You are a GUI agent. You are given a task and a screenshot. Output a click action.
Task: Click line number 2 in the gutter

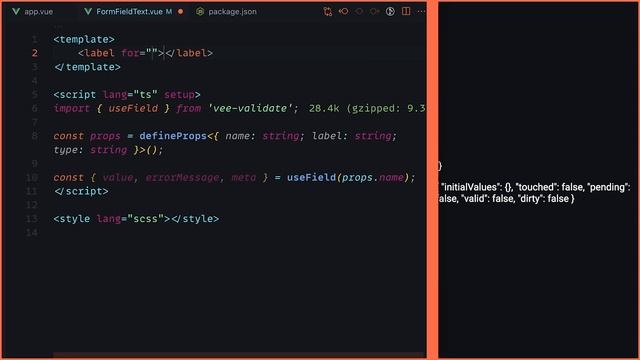coord(35,53)
